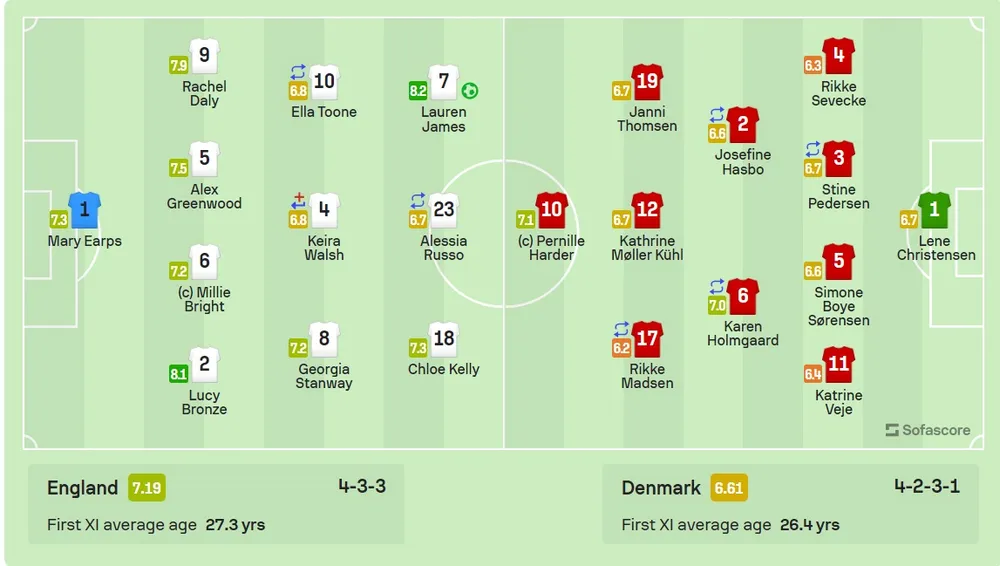Click Lene Christensen's green goalkeeper shirt

[x=935, y=210]
